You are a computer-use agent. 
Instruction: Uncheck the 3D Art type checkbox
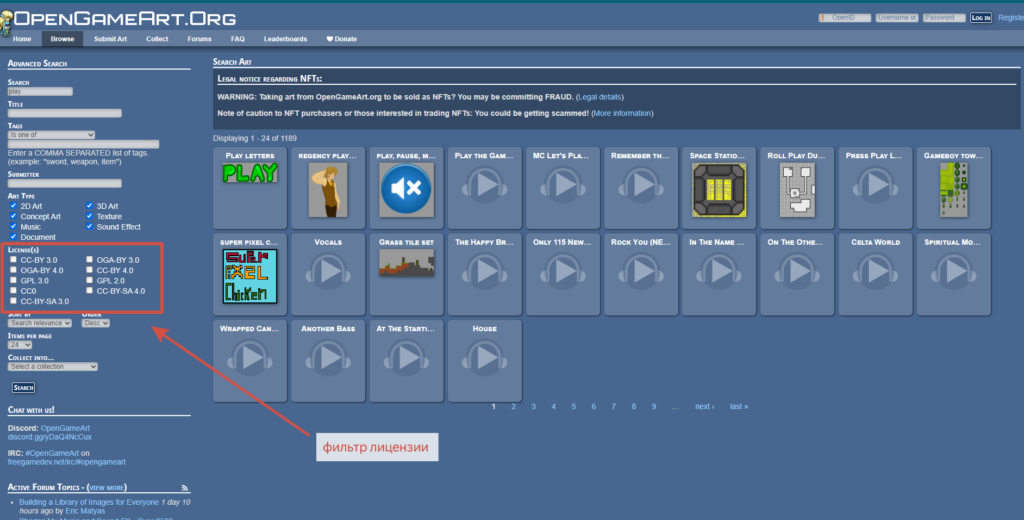click(89, 205)
